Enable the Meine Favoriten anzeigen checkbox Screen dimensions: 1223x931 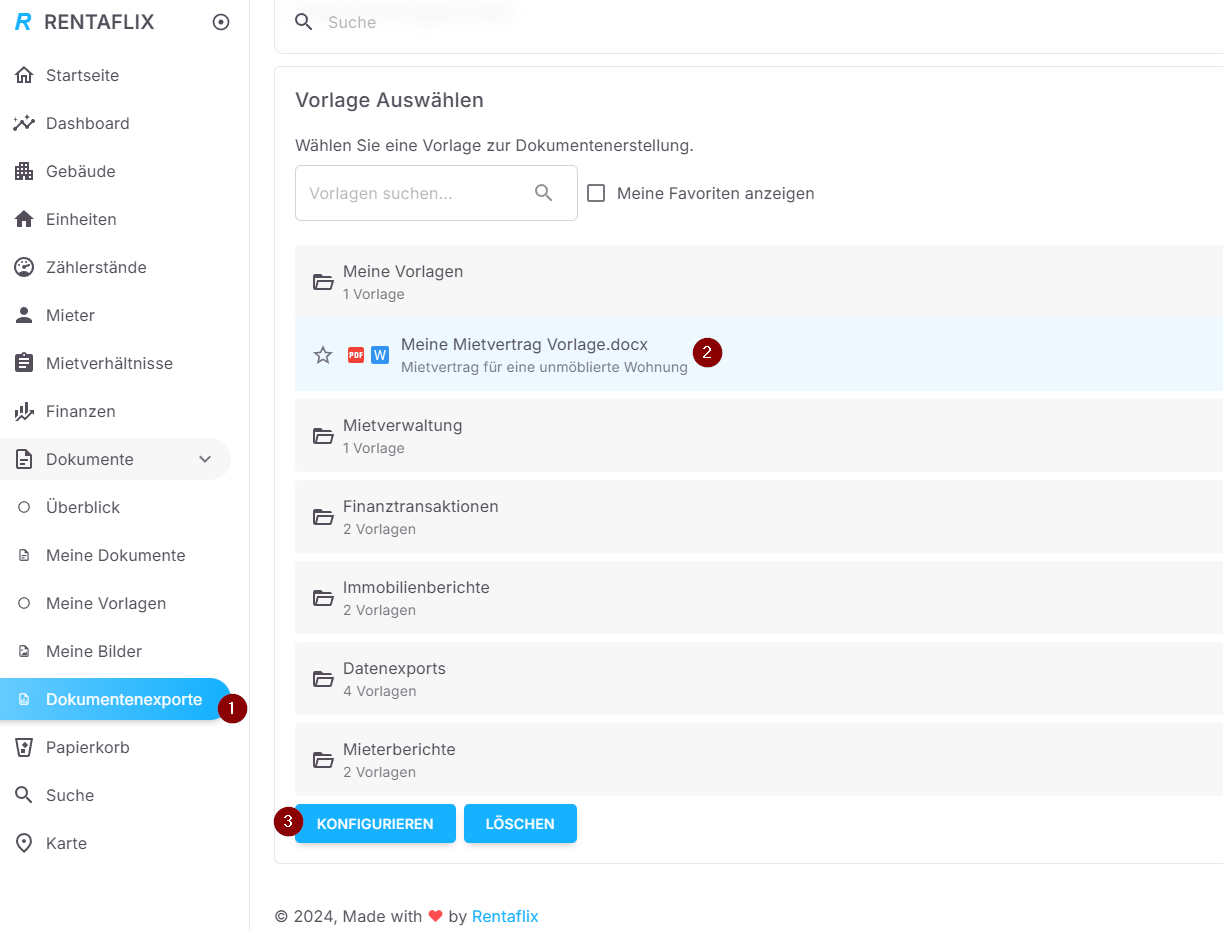pos(596,193)
